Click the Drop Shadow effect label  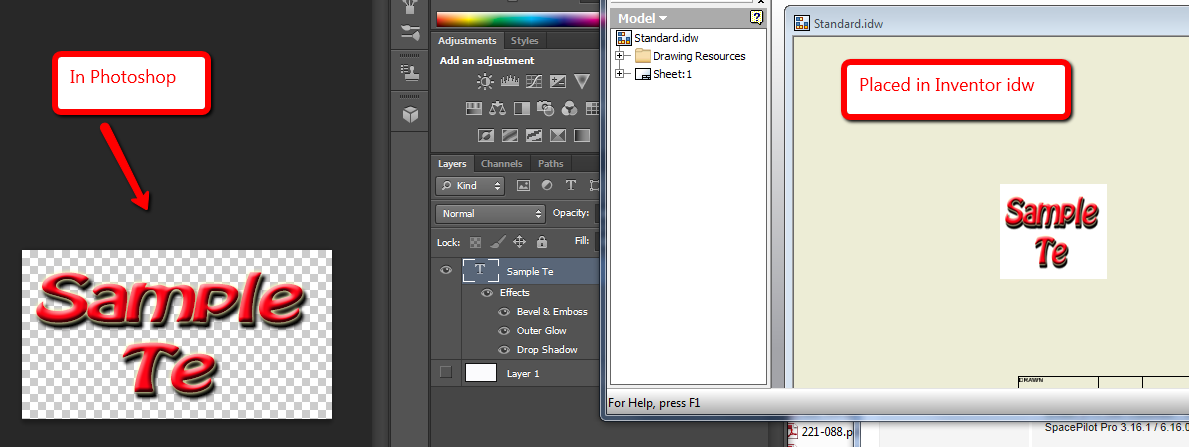tap(547, 350)
